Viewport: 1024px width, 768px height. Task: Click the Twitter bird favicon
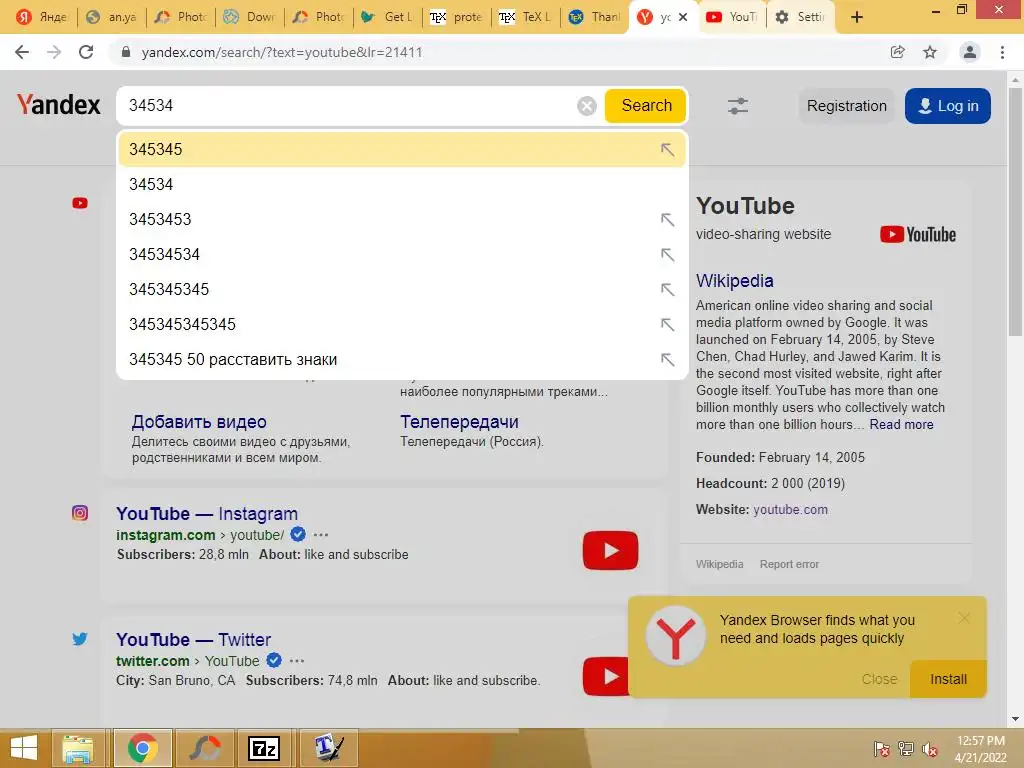click(x=80, y=639)
